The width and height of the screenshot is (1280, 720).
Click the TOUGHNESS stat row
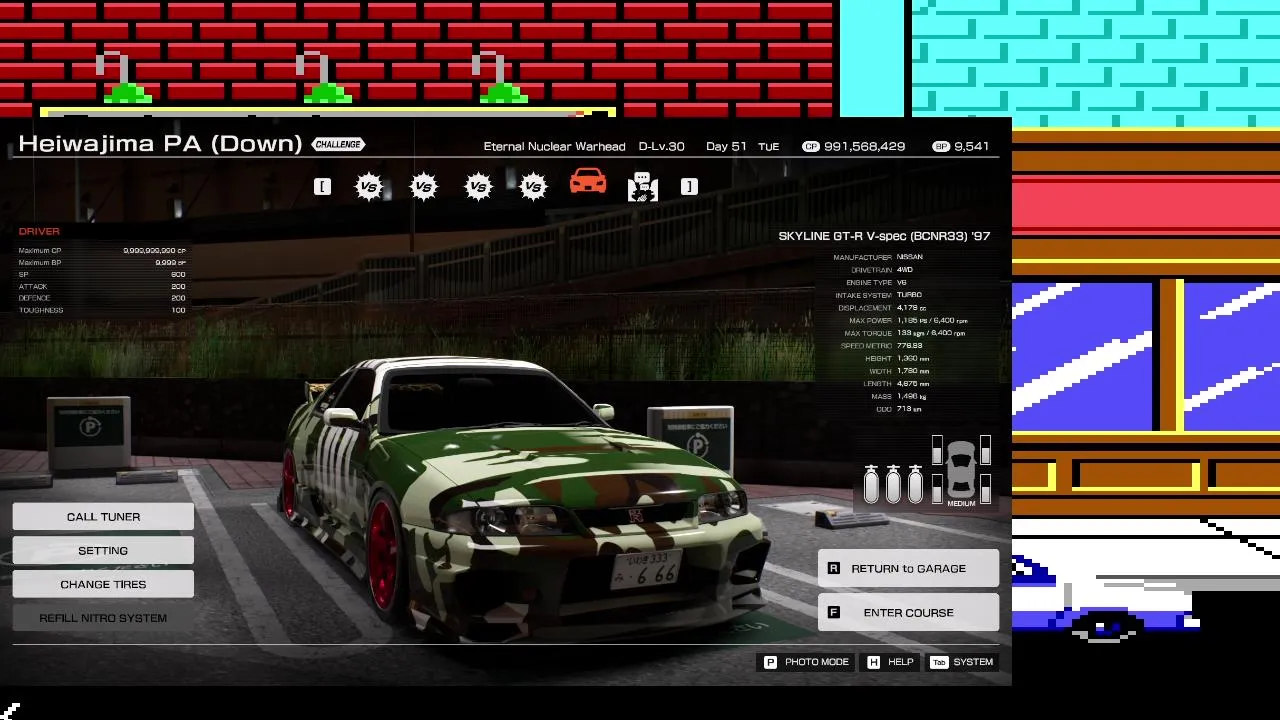click(102, 310)
